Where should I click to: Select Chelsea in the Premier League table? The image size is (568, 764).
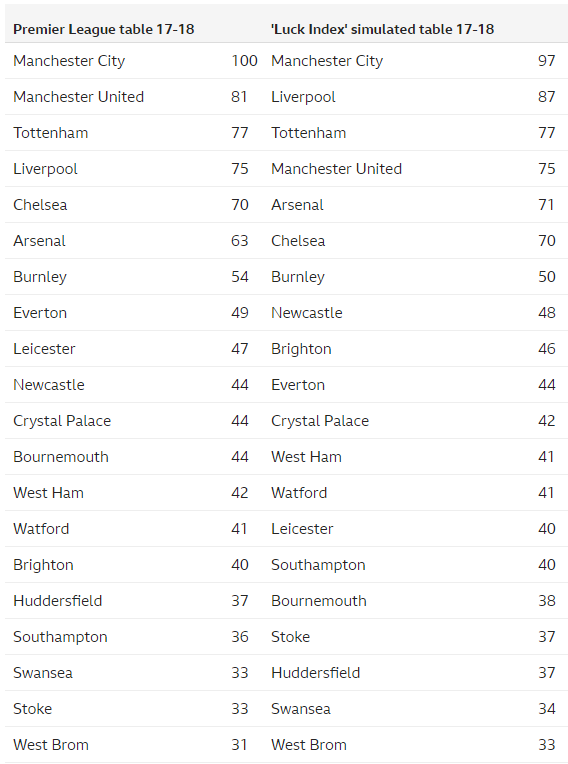pyautogui.click(x=40, y=205)
